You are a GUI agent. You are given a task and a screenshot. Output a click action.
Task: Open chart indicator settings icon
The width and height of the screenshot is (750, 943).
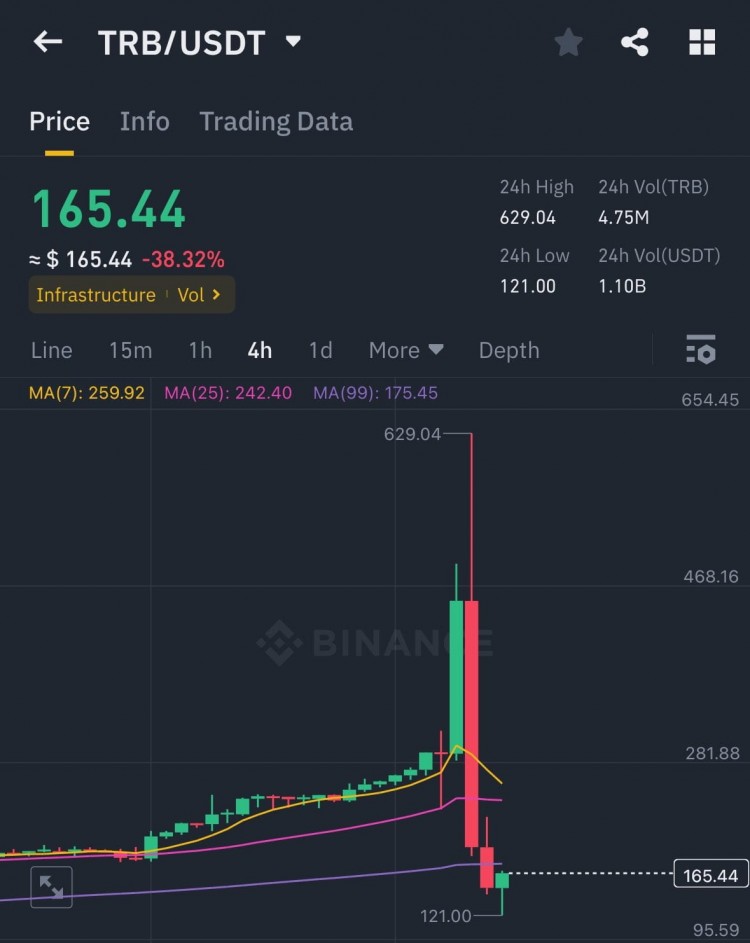tap(700, 350)
